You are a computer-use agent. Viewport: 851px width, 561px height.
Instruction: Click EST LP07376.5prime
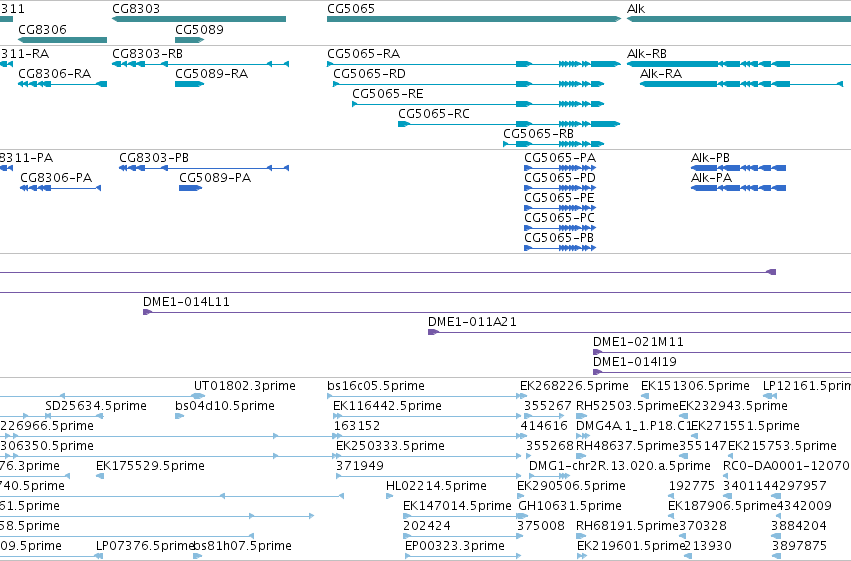145,546
